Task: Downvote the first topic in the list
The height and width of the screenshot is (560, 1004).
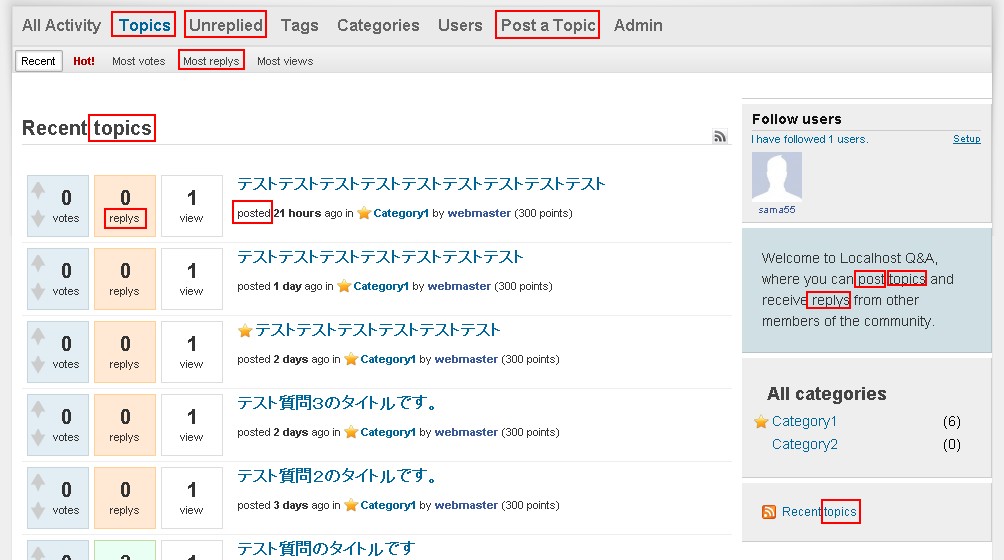Action: (38, 218)
